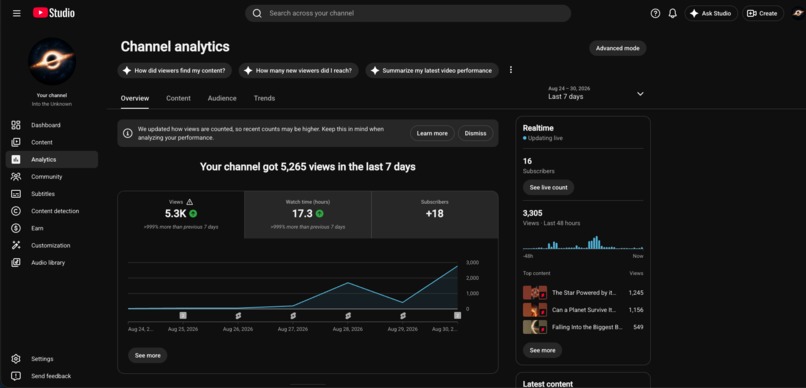Screen dimensions: 806x388
Task: Click the Shorts marker under Aug 28 on chart
Action: tap(348, 315)
